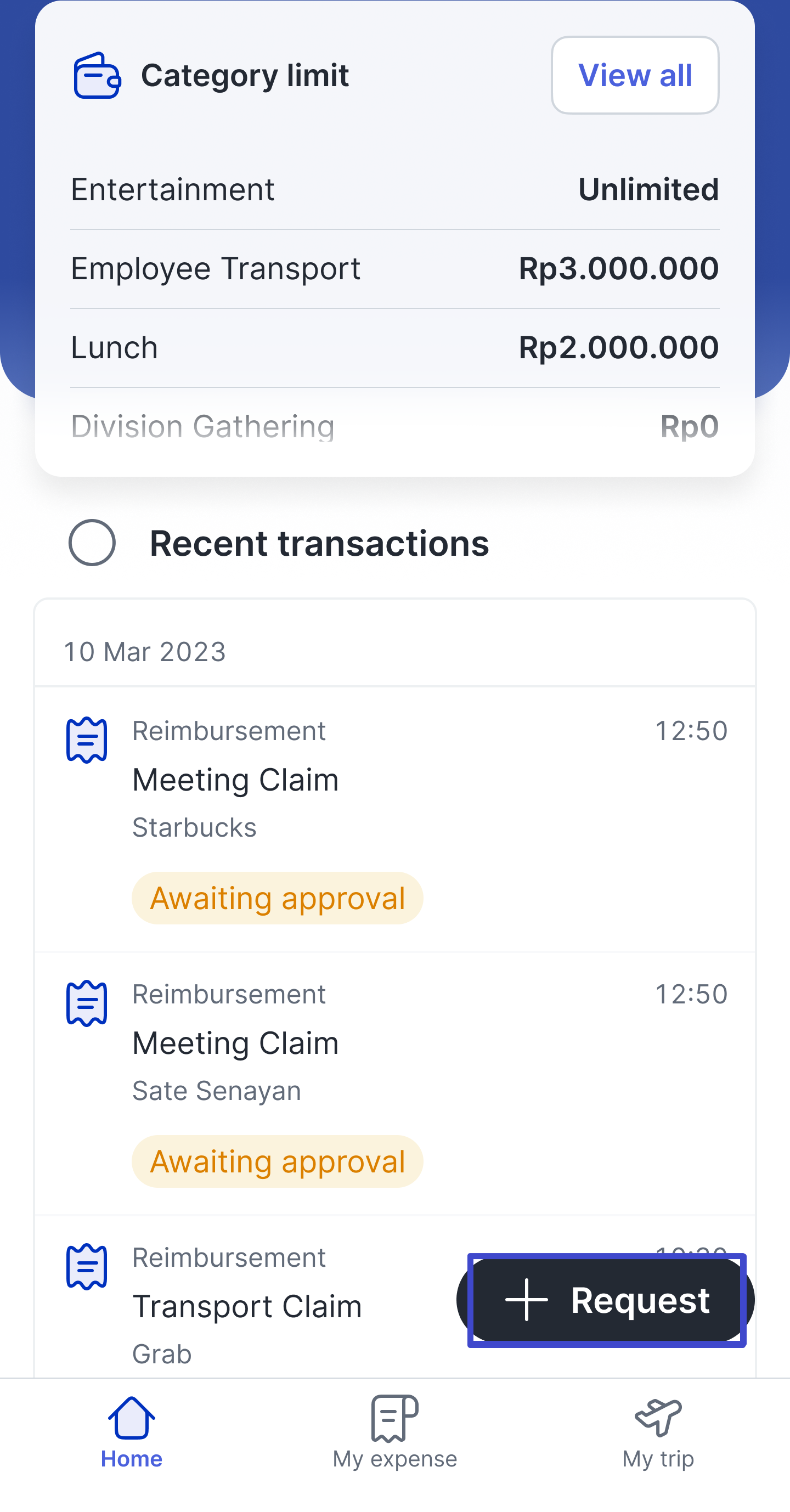This screenshot has height=1512, width=790.
Task: Select the Entertainment category limit row
Action: click(394, 190)
